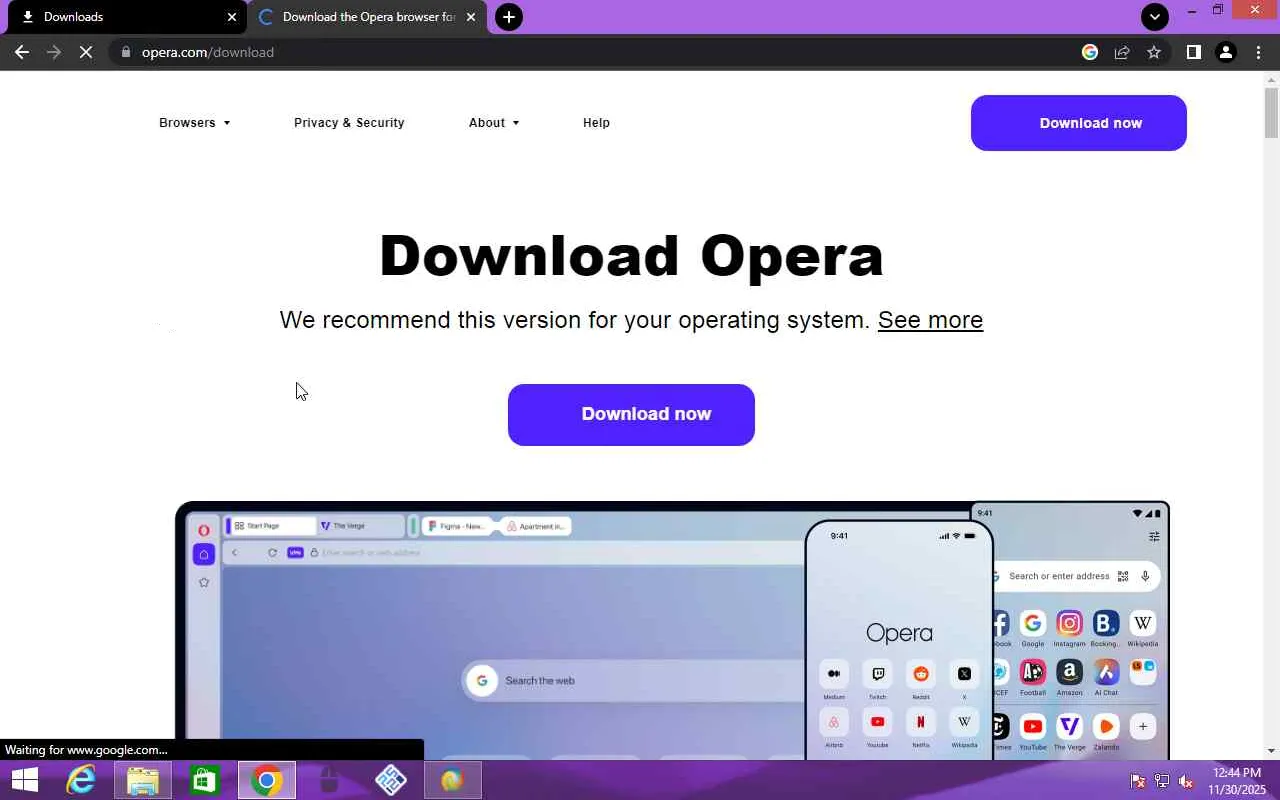Open the network icon in system tray
This screenshot has width=1280, height=800.
click(1162, 781)
